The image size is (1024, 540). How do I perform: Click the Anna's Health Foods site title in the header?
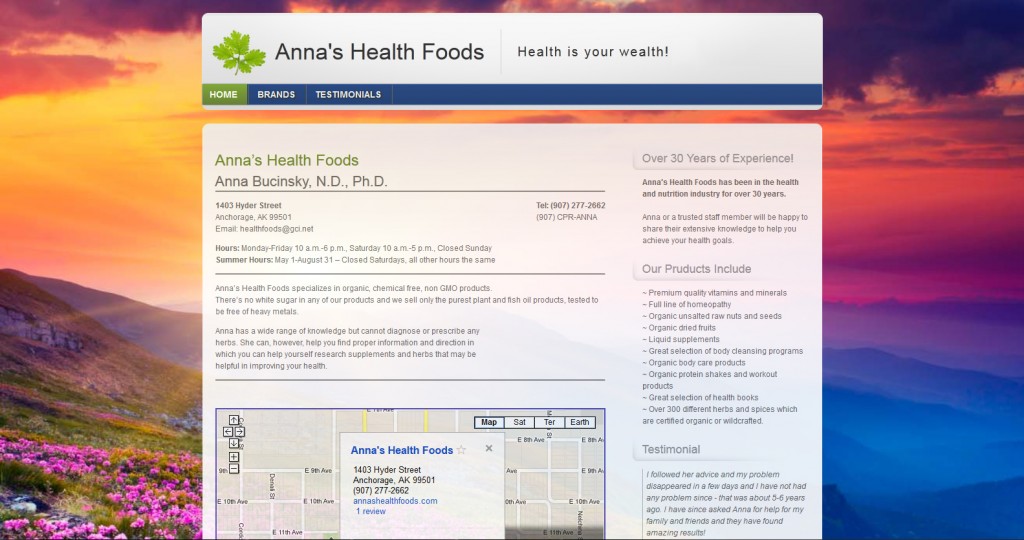coord(379,52)
